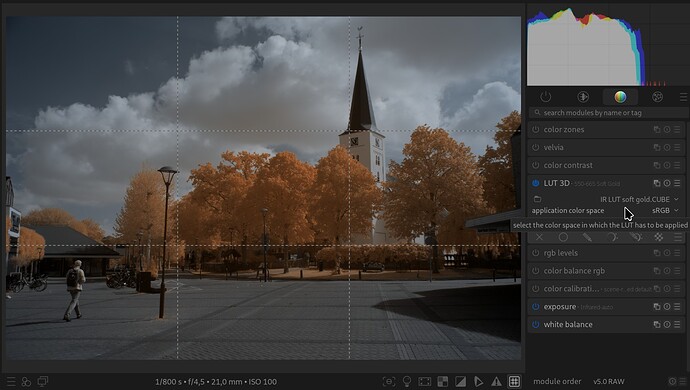Toggle focus peaking mode icon
Viewport: 690px width, 390px height.
pyautogui.click(x=389, y=382)
